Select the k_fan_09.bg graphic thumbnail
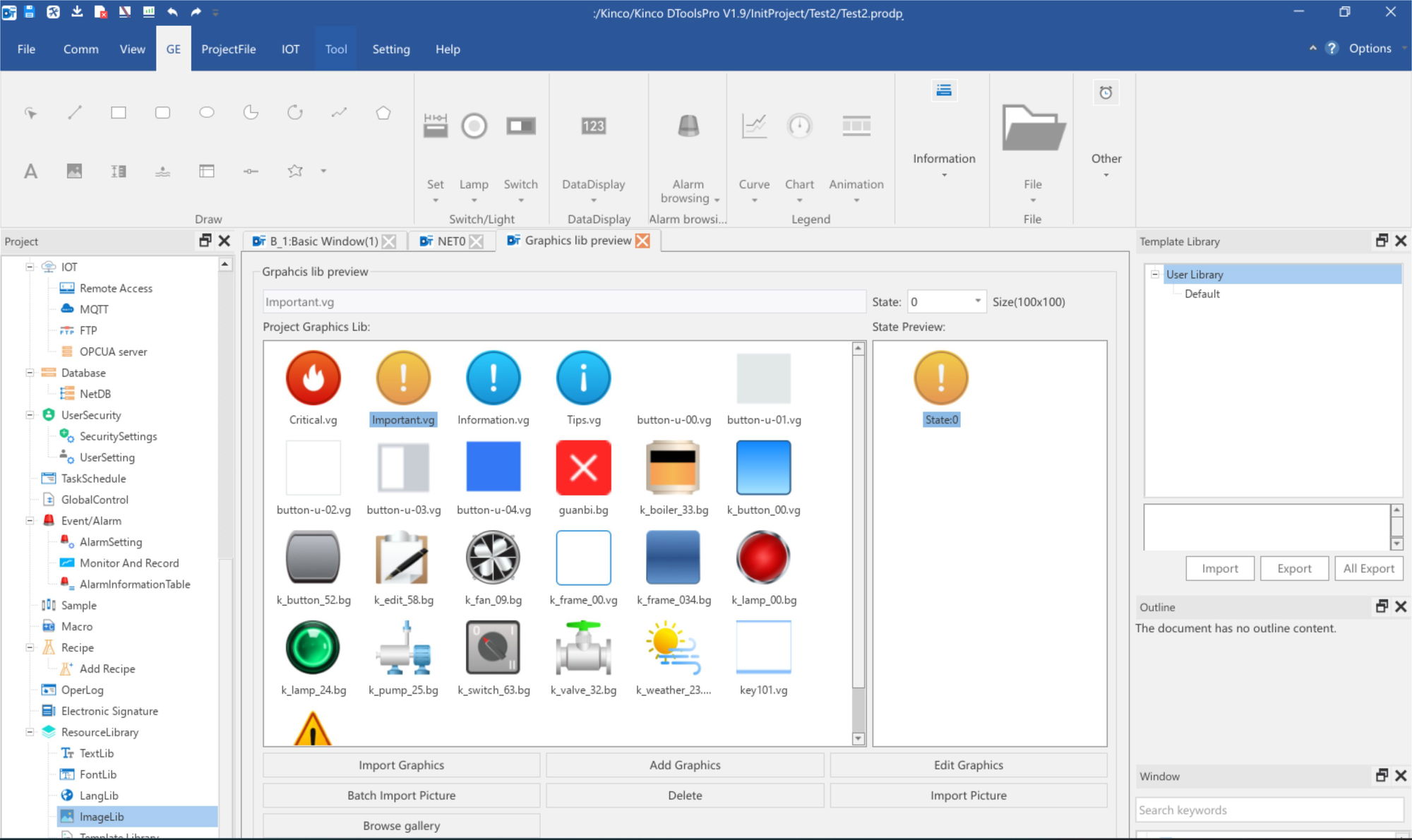The height and width of the screenshot is (840, 1412). [x=493, y=558]
